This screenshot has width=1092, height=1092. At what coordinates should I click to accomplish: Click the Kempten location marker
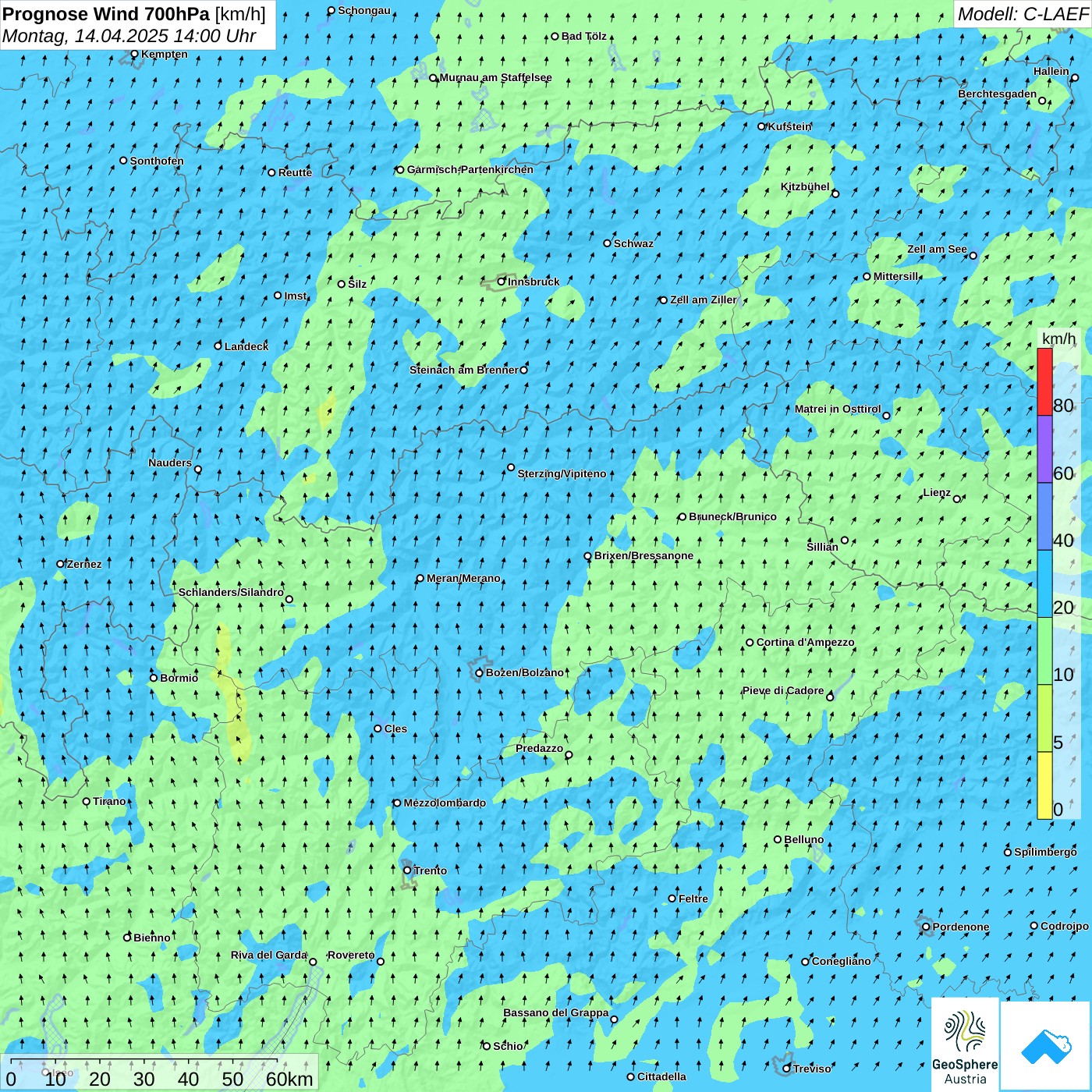(134, 54)
